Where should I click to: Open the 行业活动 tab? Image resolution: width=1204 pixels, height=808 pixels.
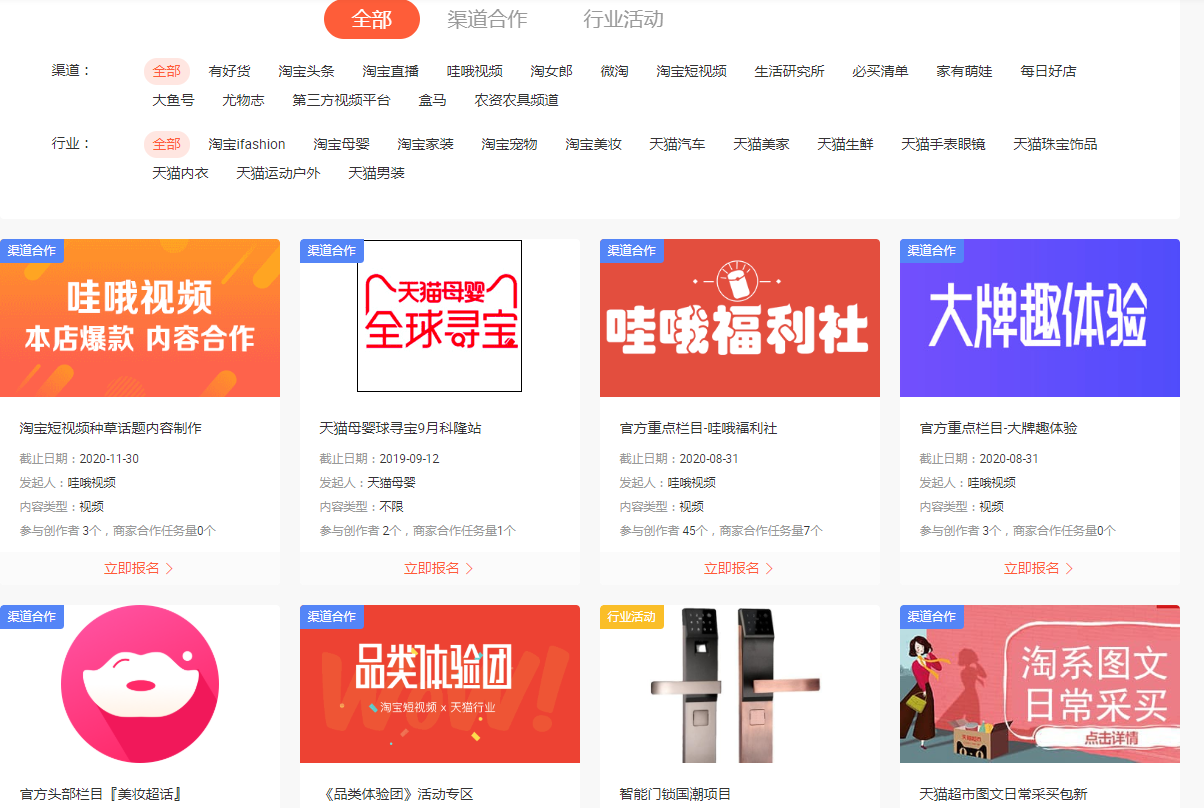pyautogui.click(x=623, y=19)
